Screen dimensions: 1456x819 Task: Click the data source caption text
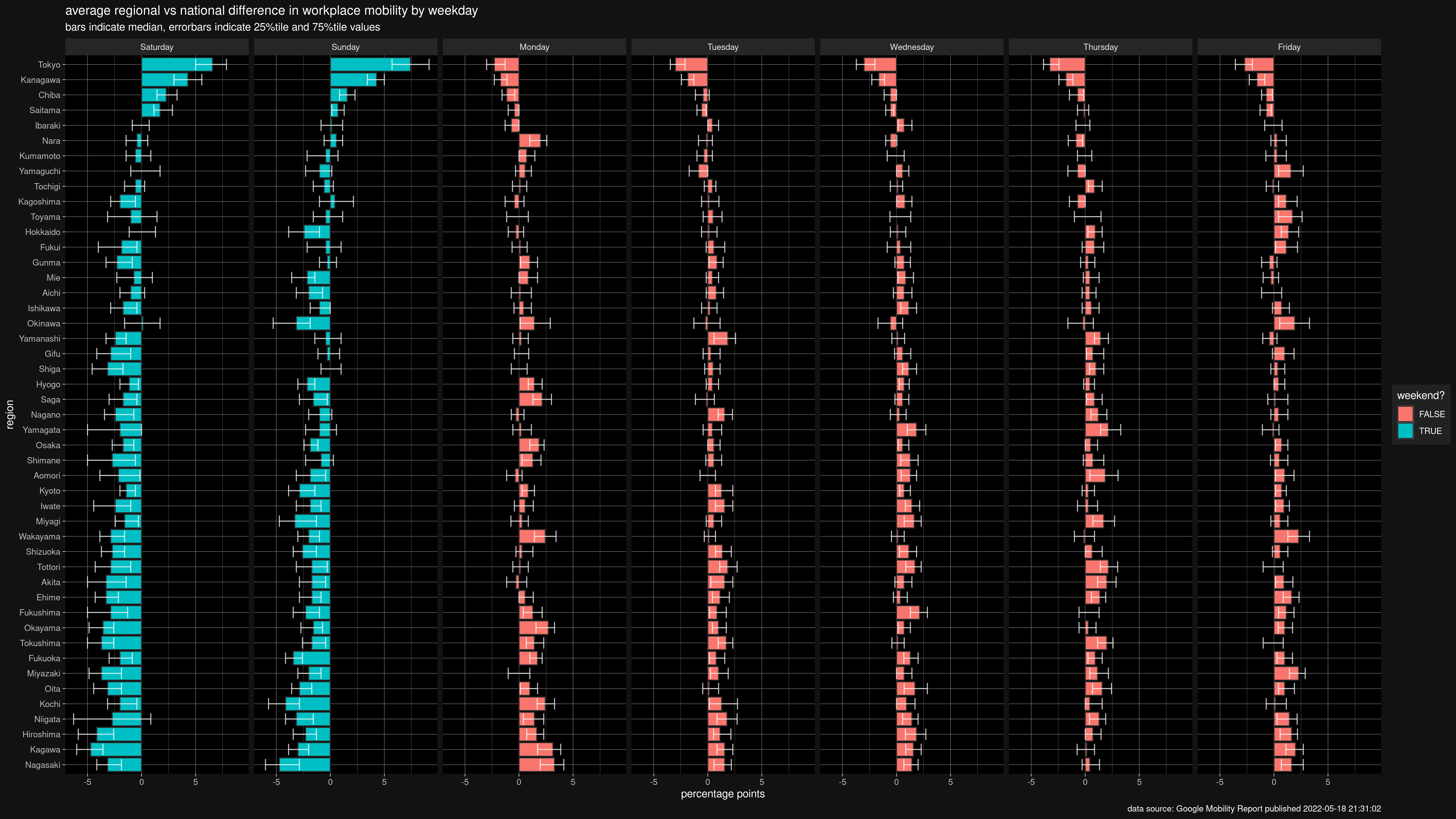pos(1254,809)
